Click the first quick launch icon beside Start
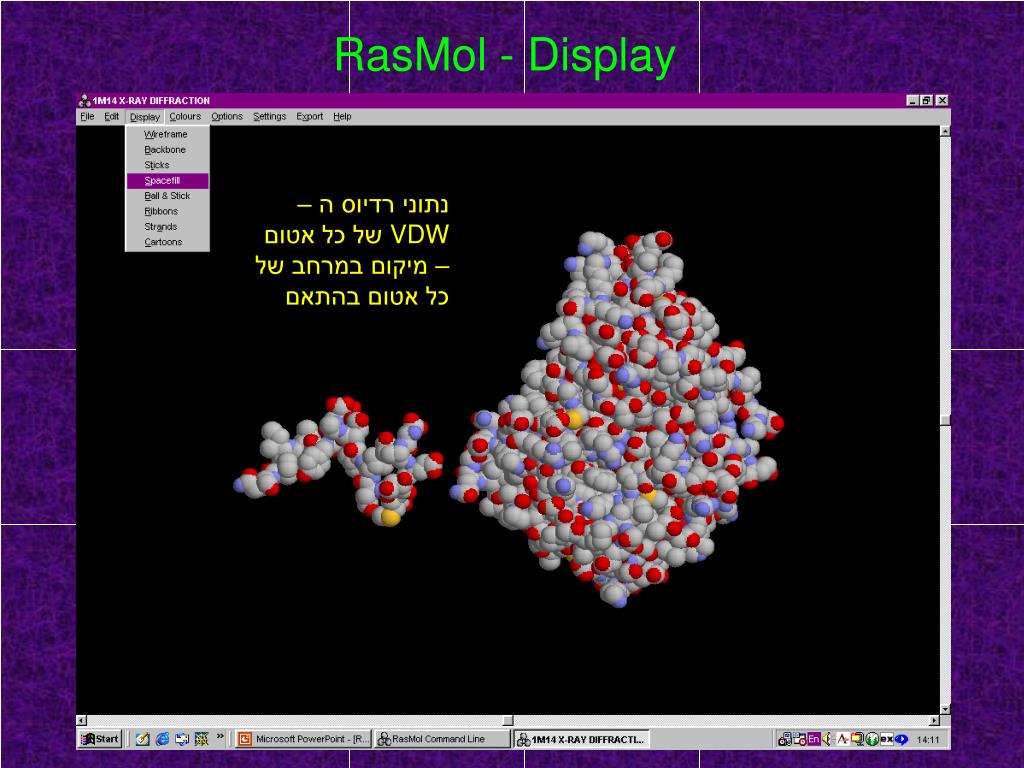Viewport: 1024px width, 768px height. [x=142, y=739]
